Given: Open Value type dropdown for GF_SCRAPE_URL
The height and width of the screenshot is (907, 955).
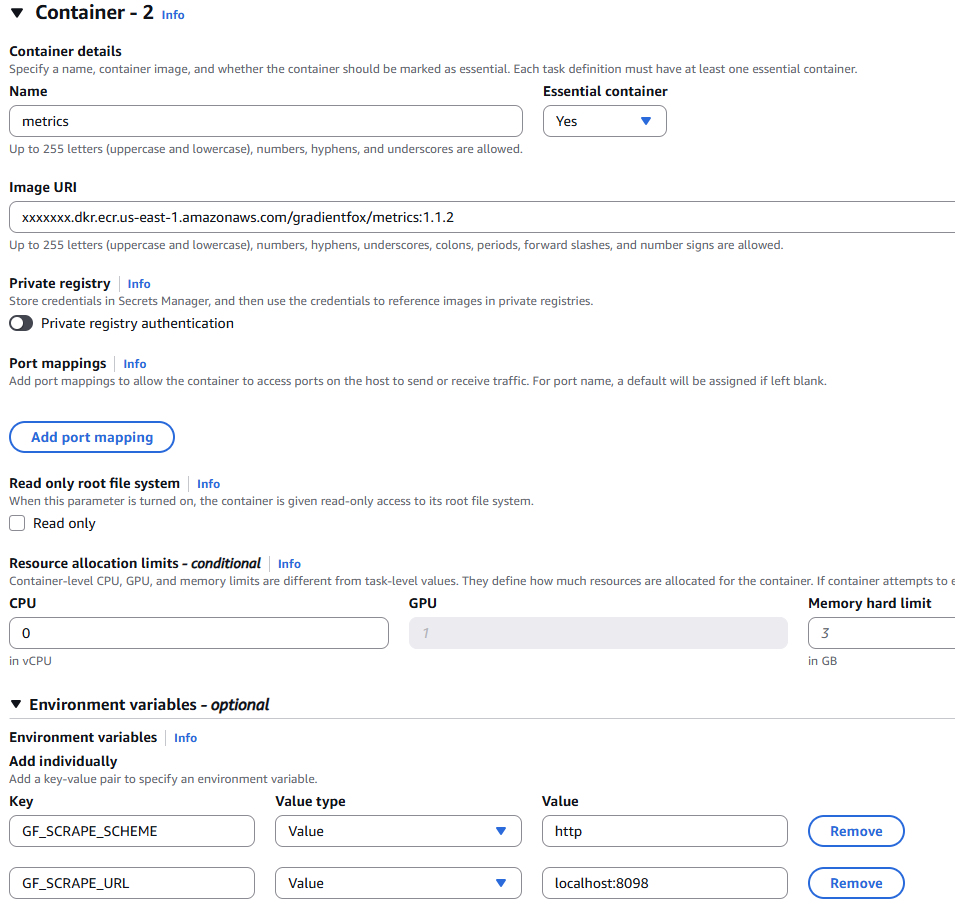Looking at the screenshot, I should click(x=398, y=883).
